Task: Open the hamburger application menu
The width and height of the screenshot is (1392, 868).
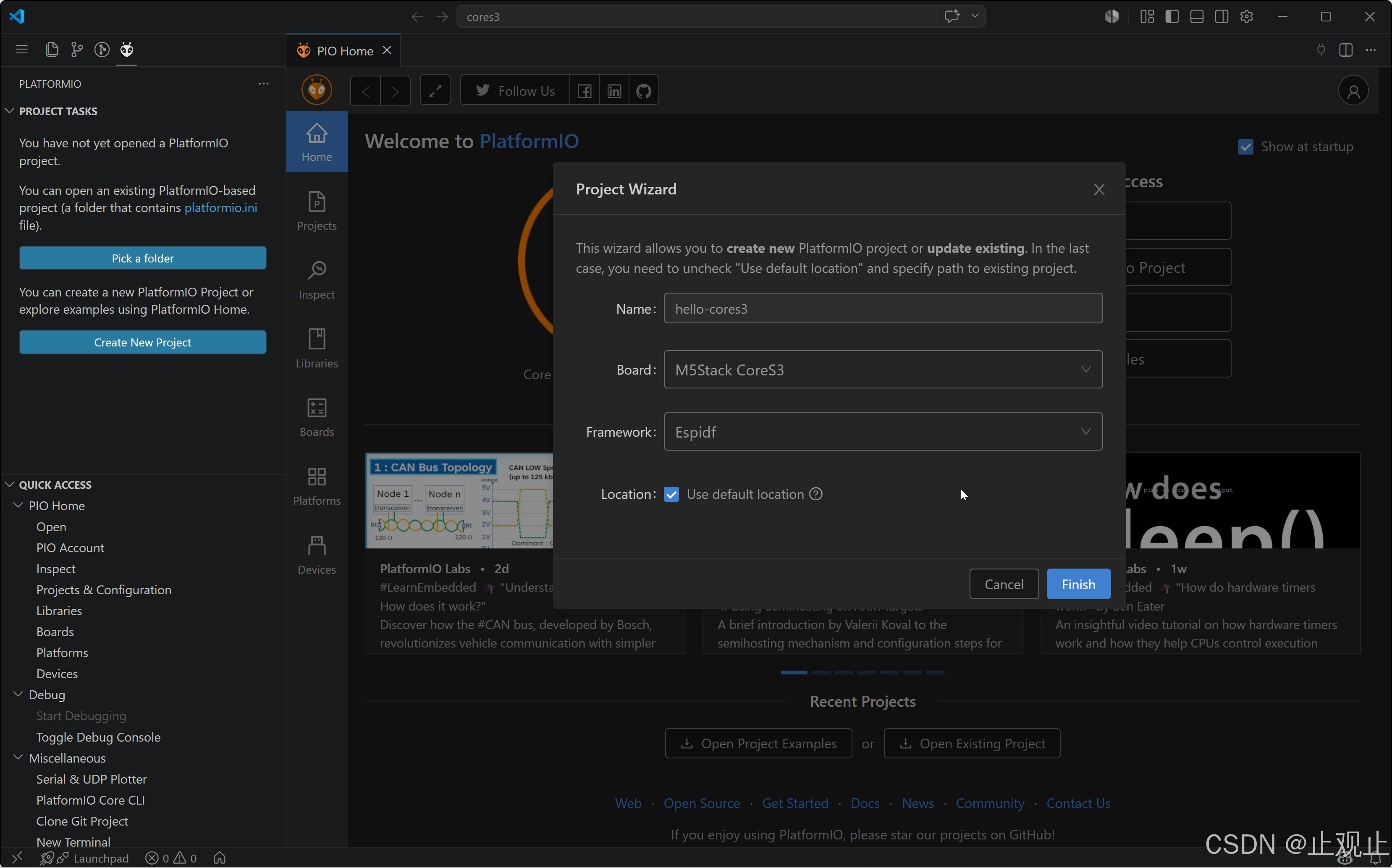Action: tap(22, 50)
